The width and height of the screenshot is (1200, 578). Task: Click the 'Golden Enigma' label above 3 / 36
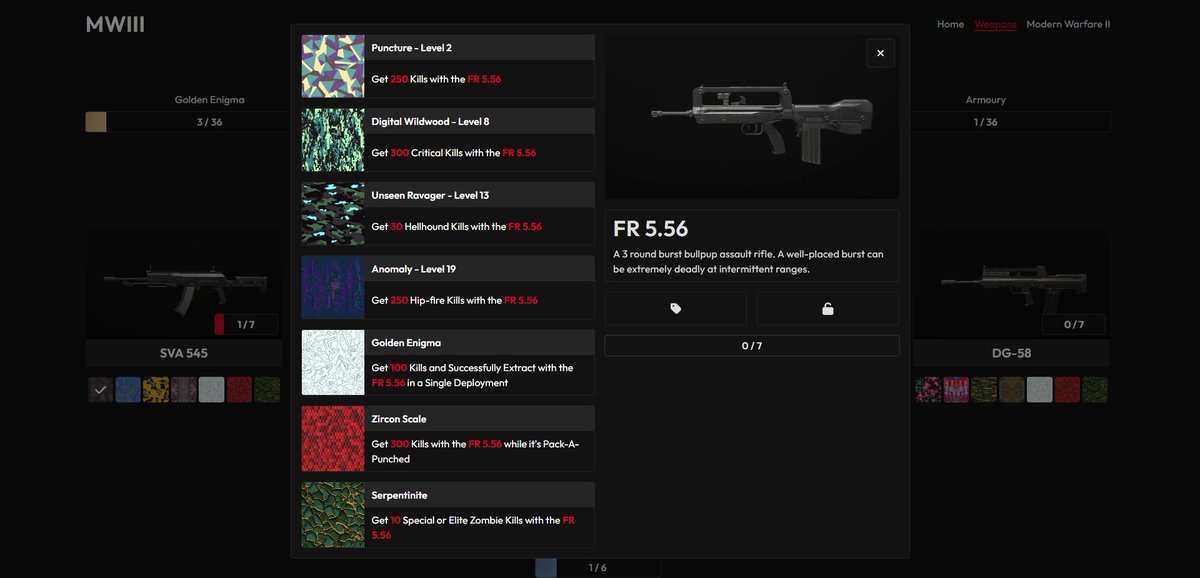click(x=209, y=100)
